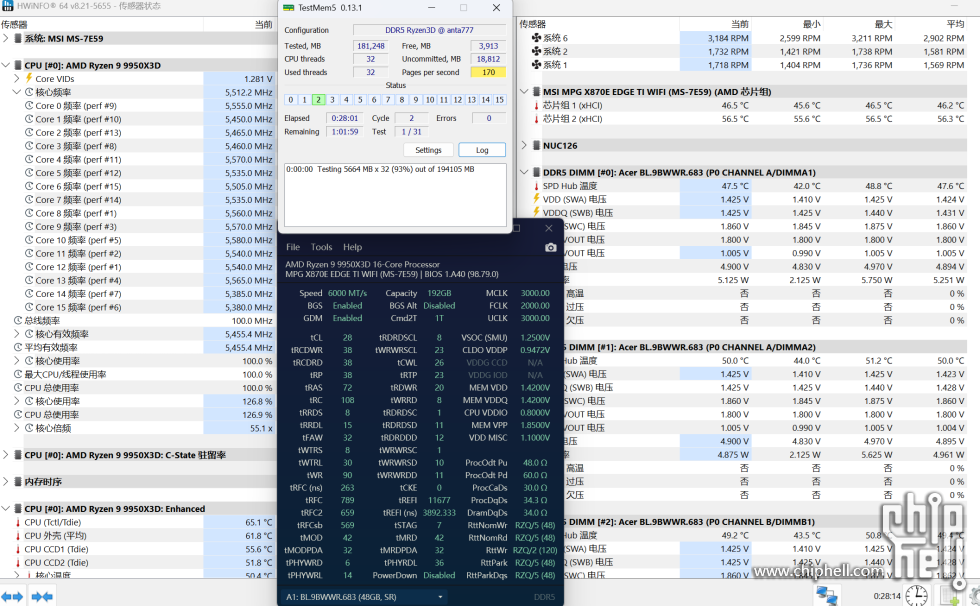Click the Configuration field DDR5 Ryzen3D @ anta777
Viewport: 980px width, 606px height.
tap(429, 30)
